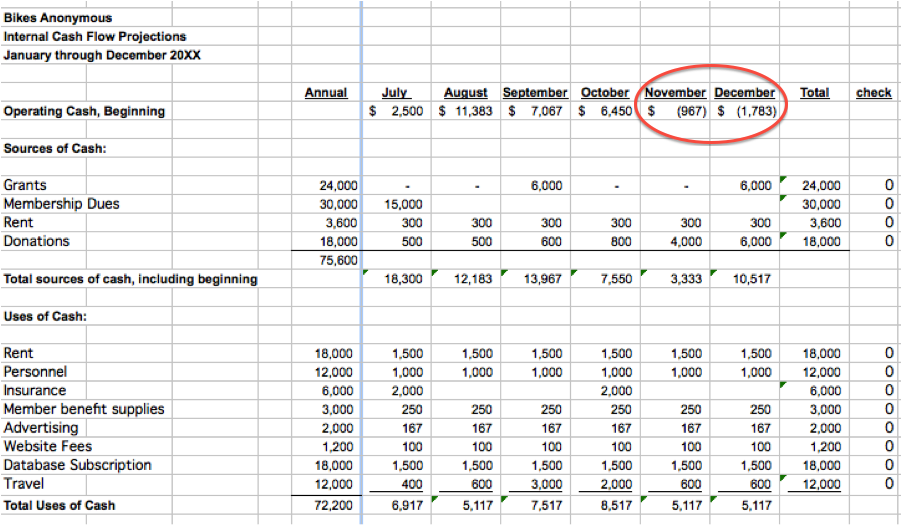Screen dimensions: 902x526
Task: Click September total sources 13,967
Action: click(x=542, y=279)
